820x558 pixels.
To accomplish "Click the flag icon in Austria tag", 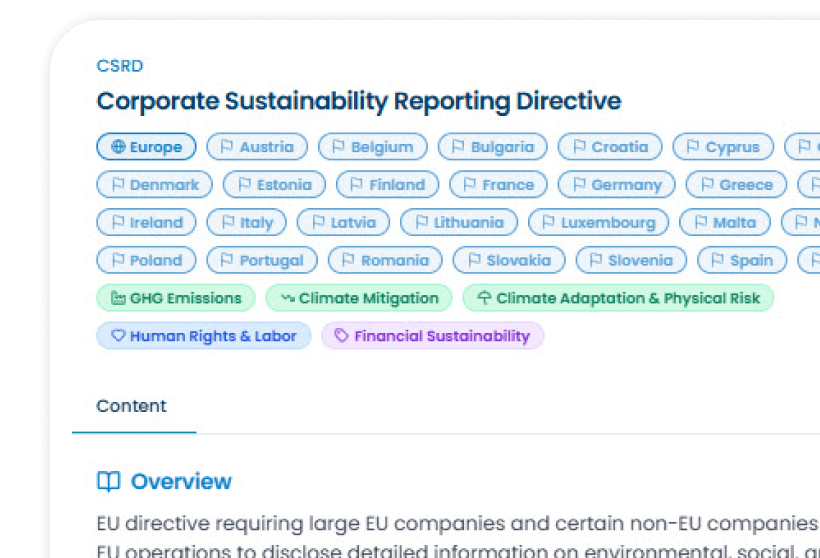I will 226,146.
